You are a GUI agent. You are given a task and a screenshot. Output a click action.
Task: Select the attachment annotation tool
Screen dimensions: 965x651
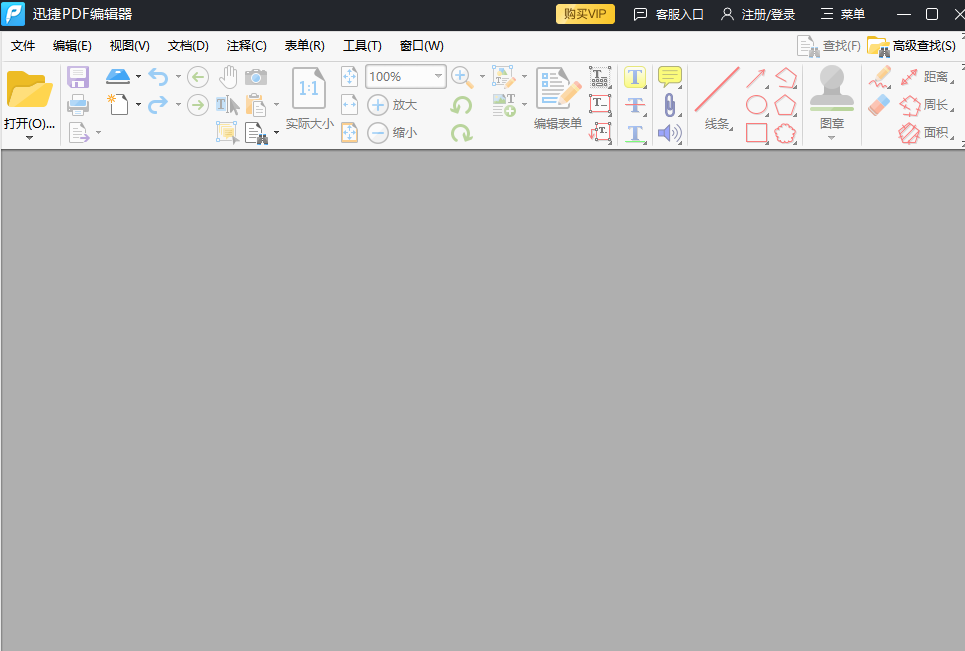coord(669,103)
